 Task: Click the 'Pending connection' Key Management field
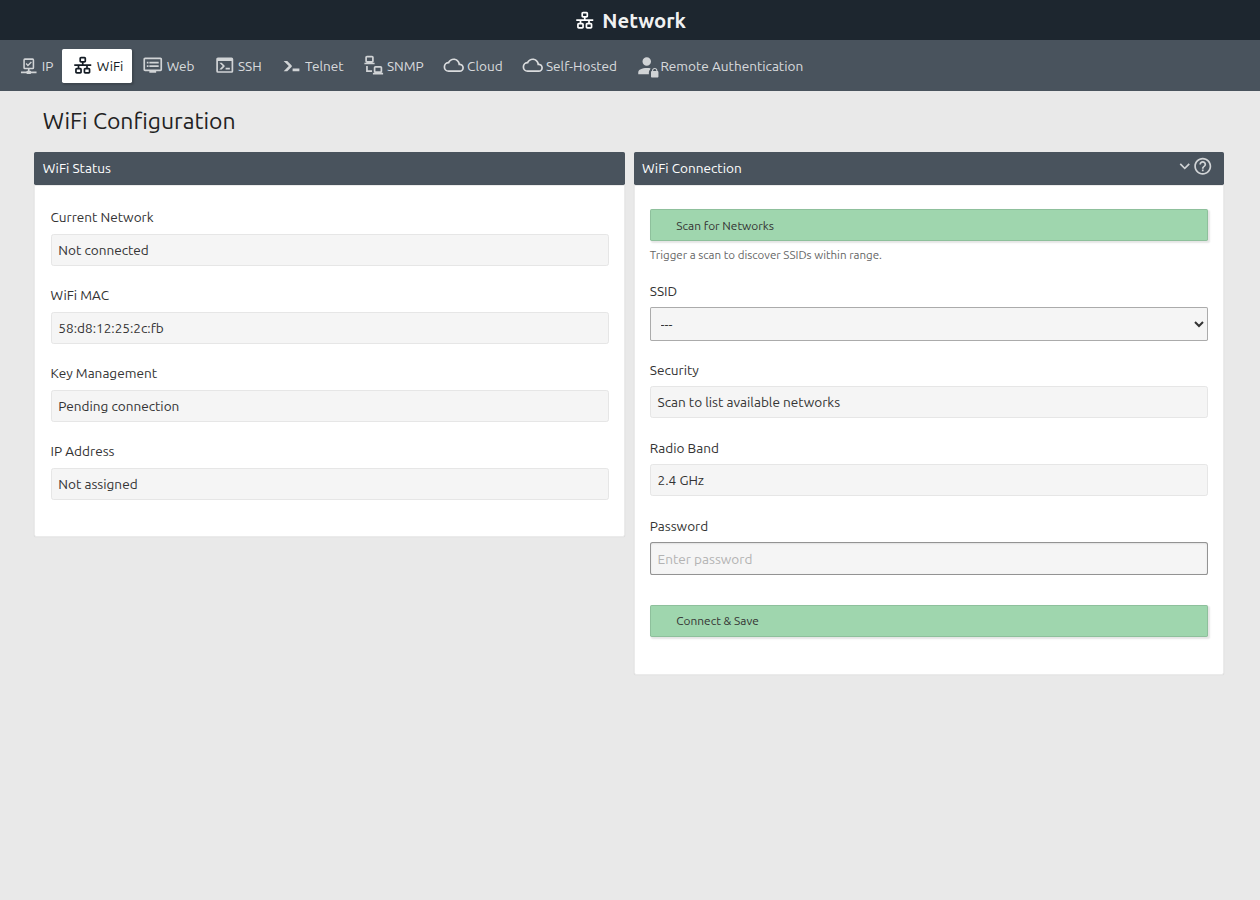[x=329, y=406]
